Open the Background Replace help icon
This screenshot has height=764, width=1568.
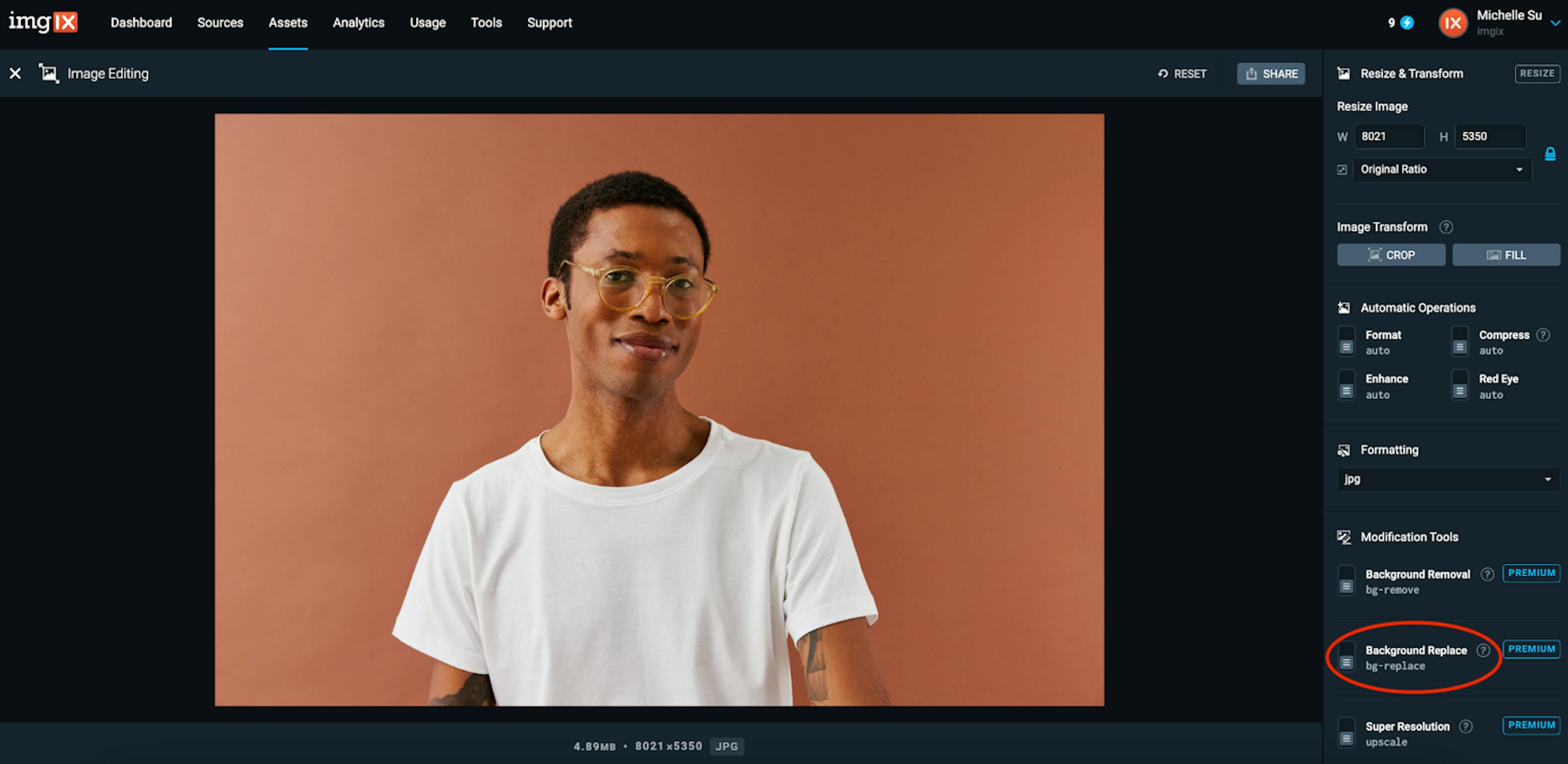[1483, 650]
